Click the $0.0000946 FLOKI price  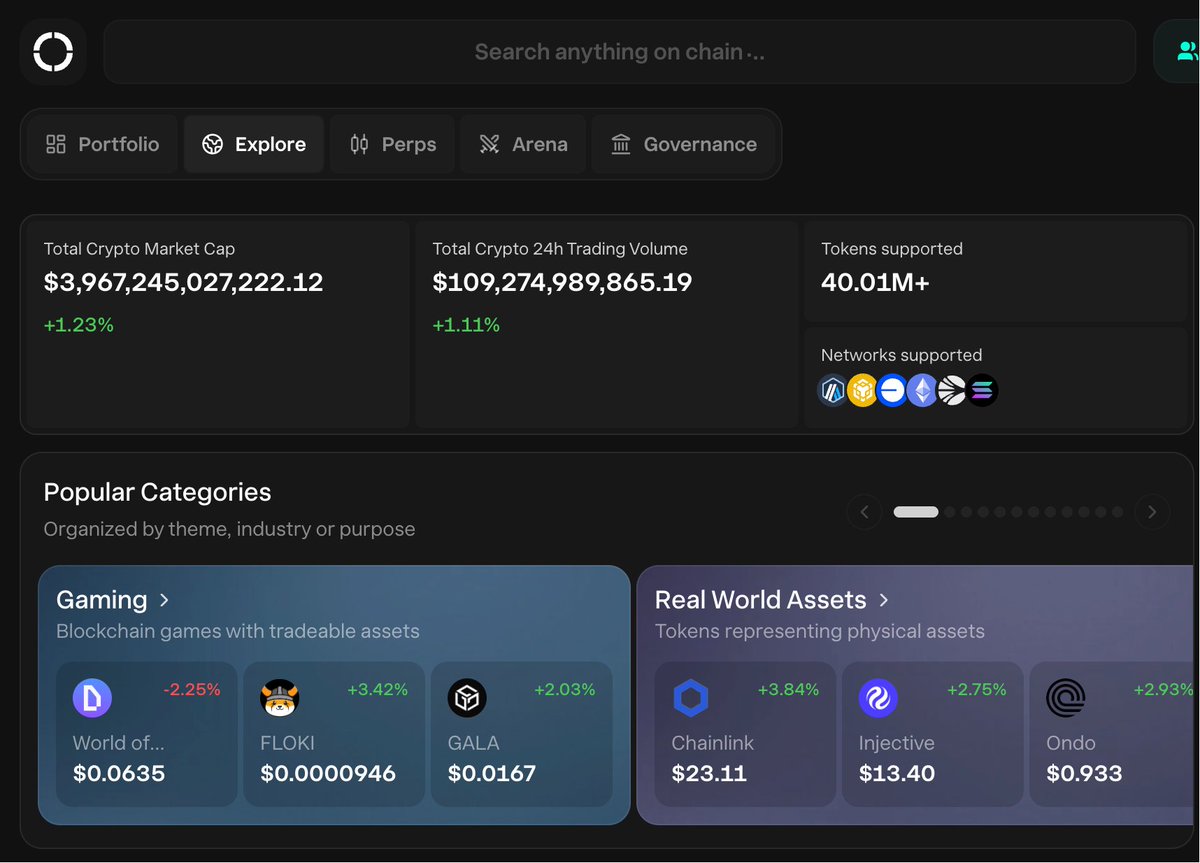tap(328, 774)
